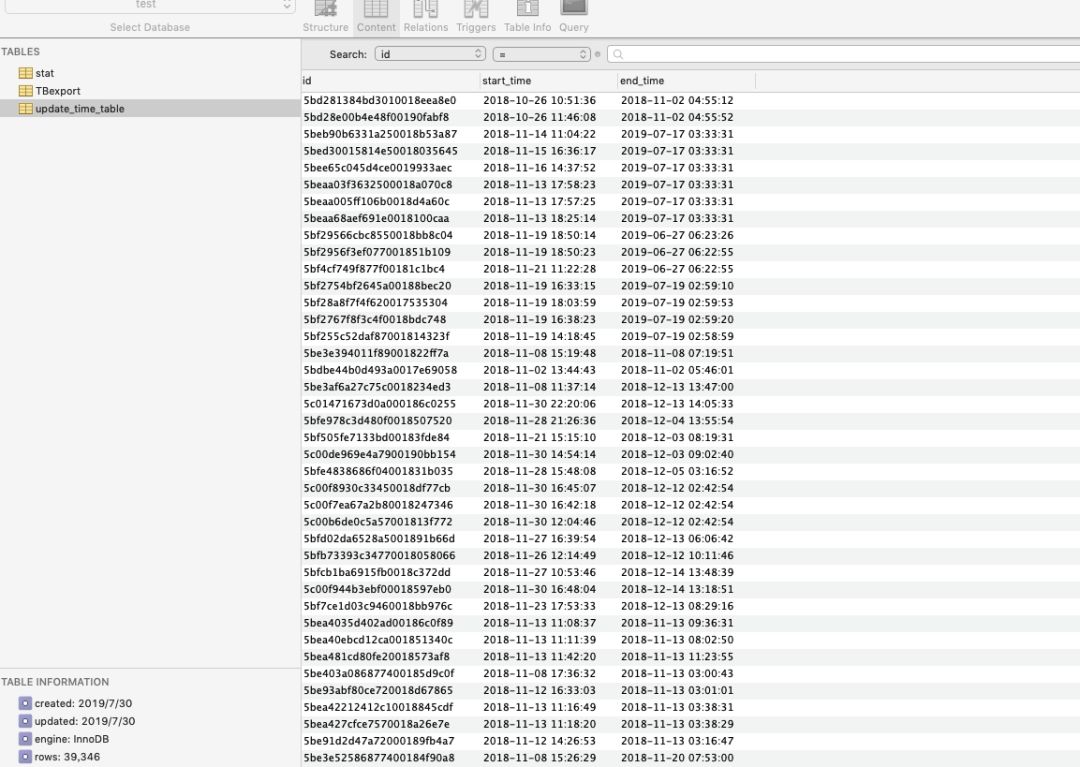
Task: Click the engine InnoDB info marker
Action: (x=25, y=739)
